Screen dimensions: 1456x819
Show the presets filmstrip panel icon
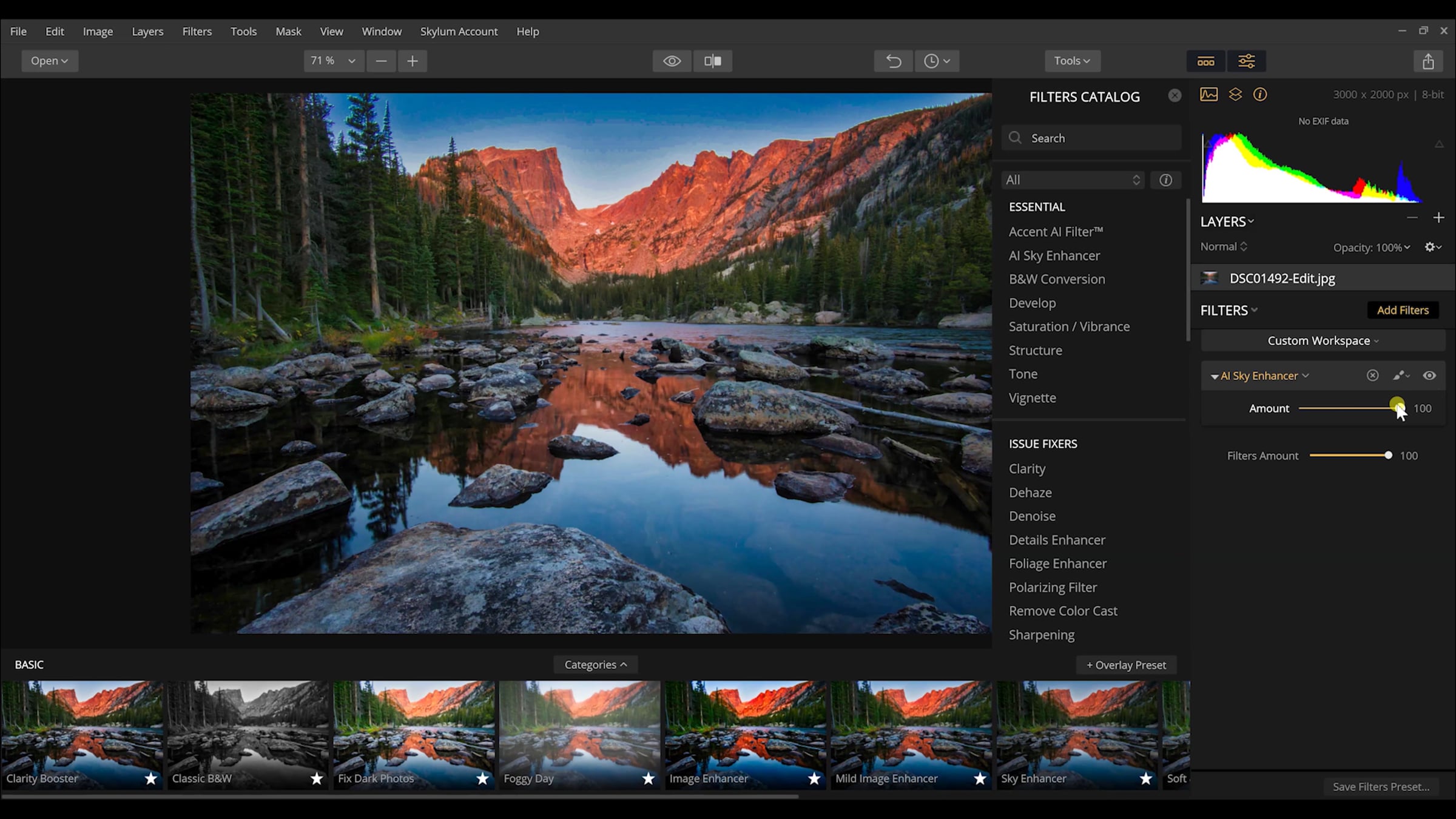1205,61
